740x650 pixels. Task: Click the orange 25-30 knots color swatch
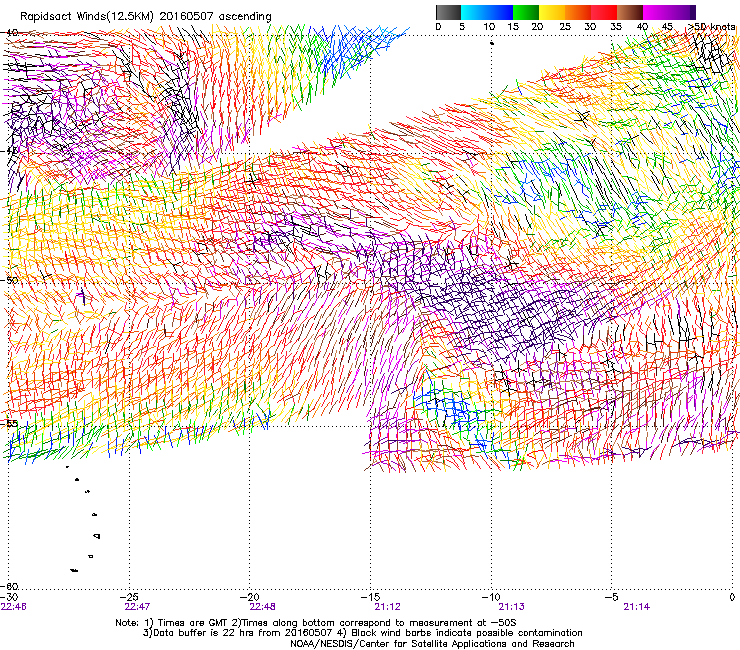[578, 12]
